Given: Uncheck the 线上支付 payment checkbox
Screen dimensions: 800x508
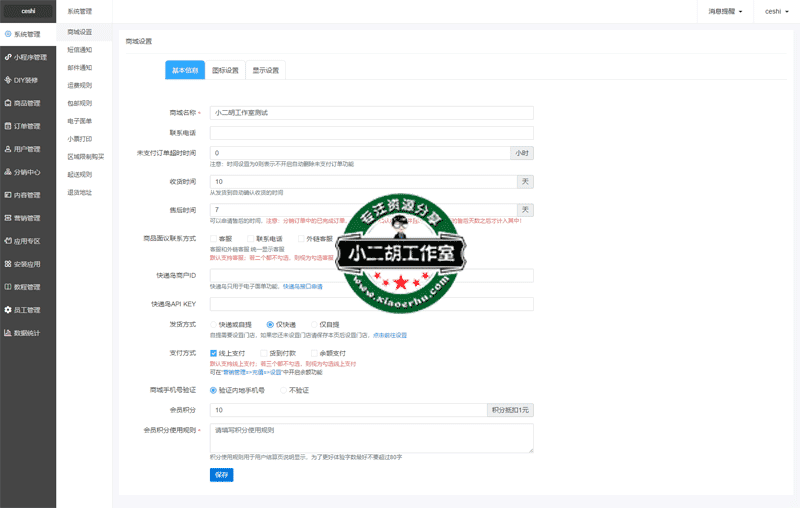Looking at the screenshot, I should click(213, 353).
